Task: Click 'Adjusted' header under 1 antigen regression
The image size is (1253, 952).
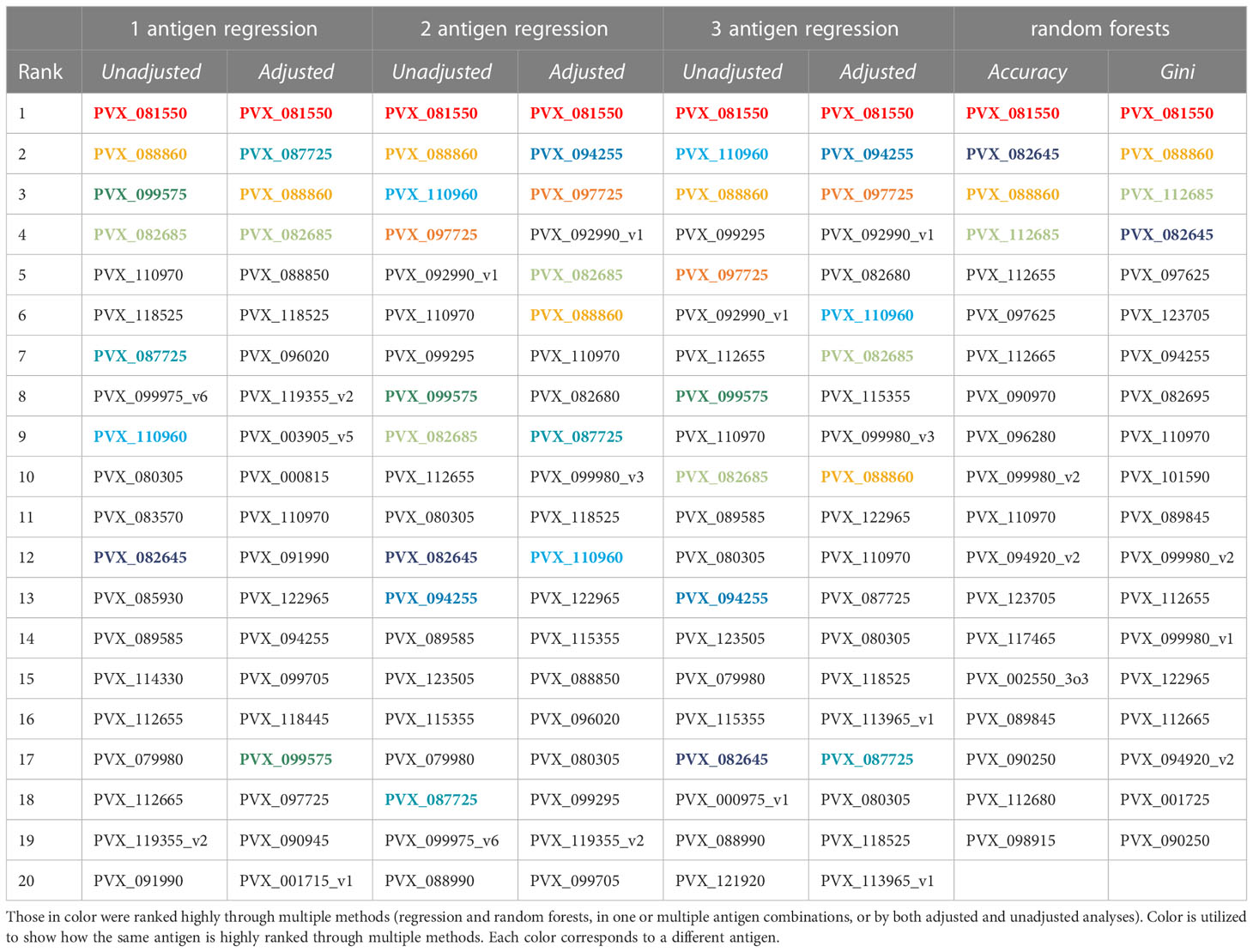Action: point(296,72)
